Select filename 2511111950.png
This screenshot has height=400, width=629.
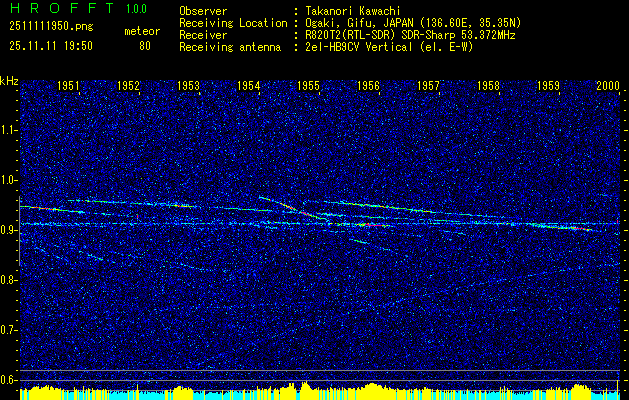coord(51,27)
